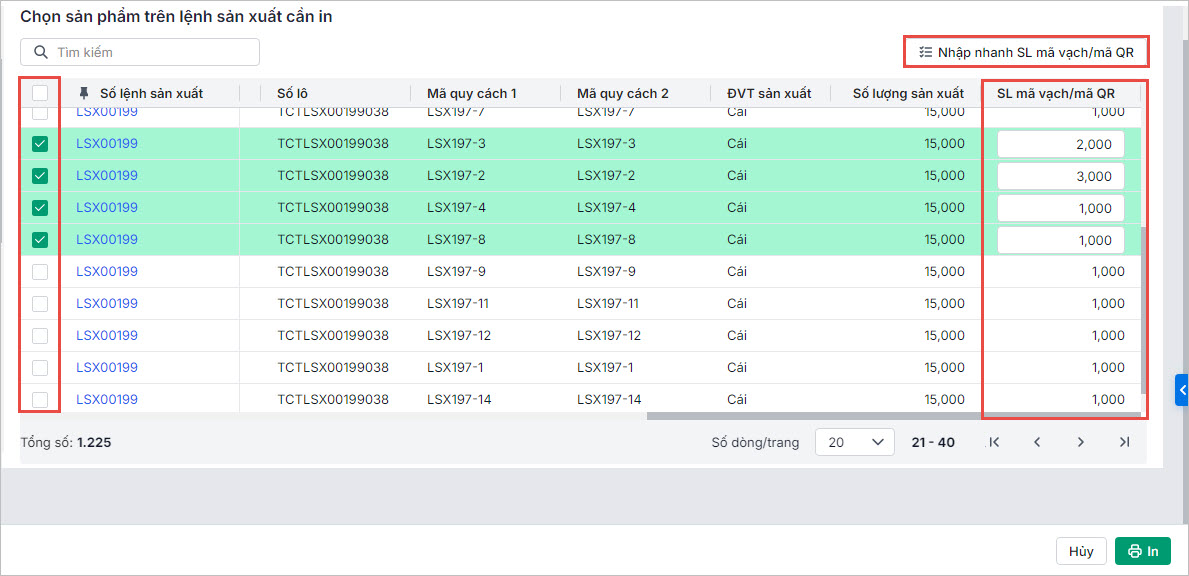Viewport: 1189px width, 576px height.
Task: Click the Hủy button
Action: point(1081,551)
